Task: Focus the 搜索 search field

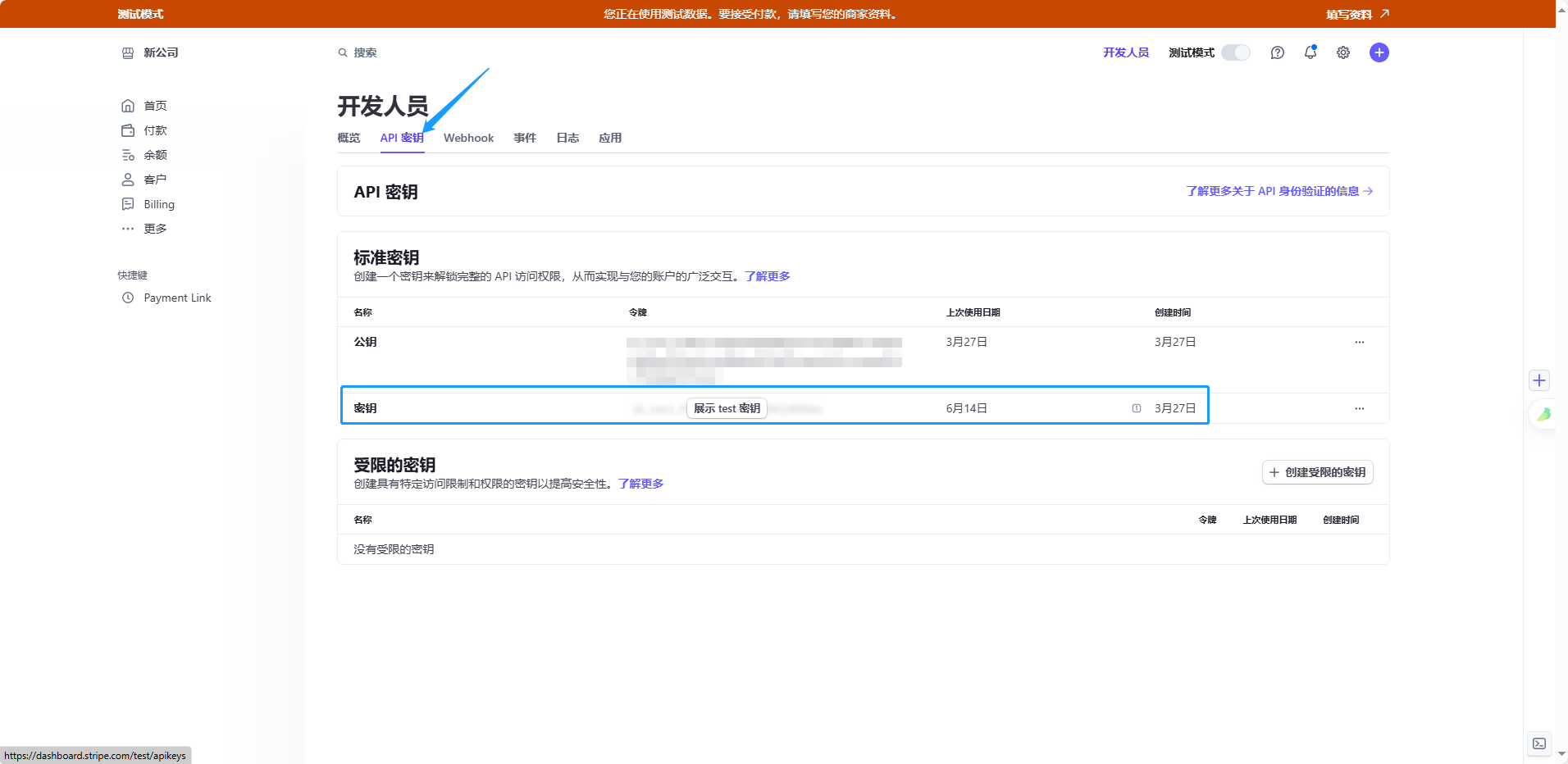Action: click(x=365, y=52)
